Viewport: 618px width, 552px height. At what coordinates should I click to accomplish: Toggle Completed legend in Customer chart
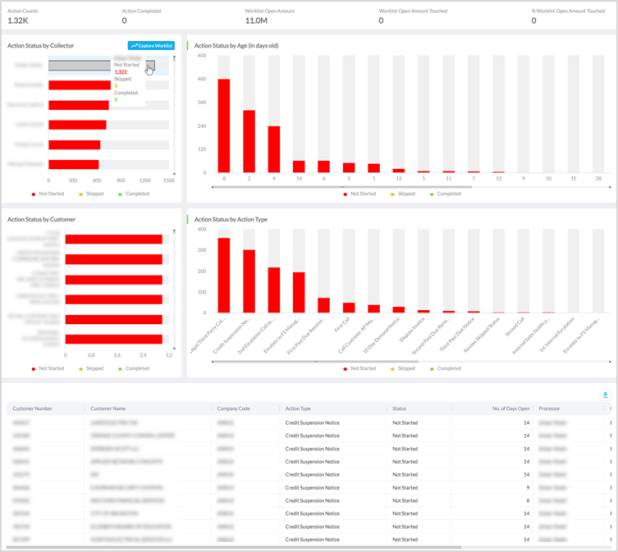click(134, 368)
